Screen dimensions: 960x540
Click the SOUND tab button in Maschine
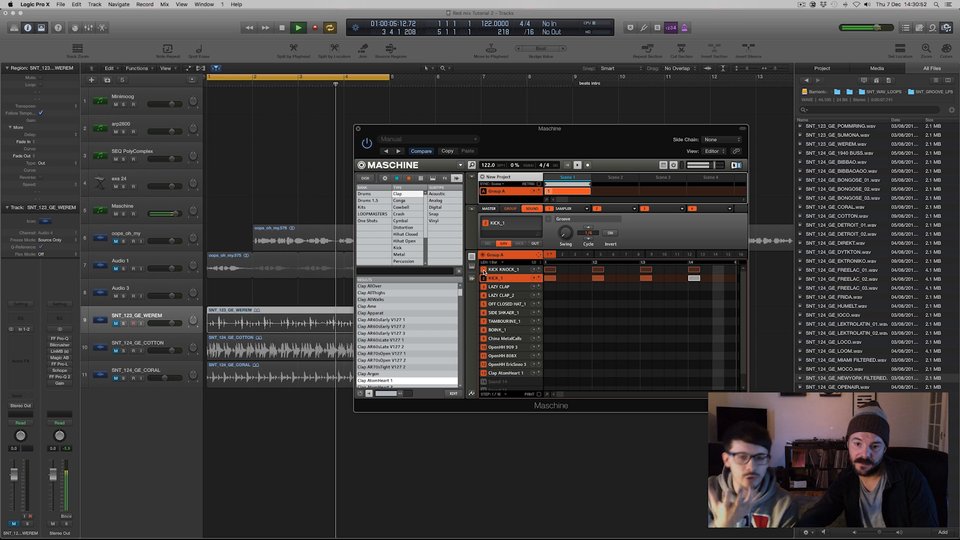point(532,208)
